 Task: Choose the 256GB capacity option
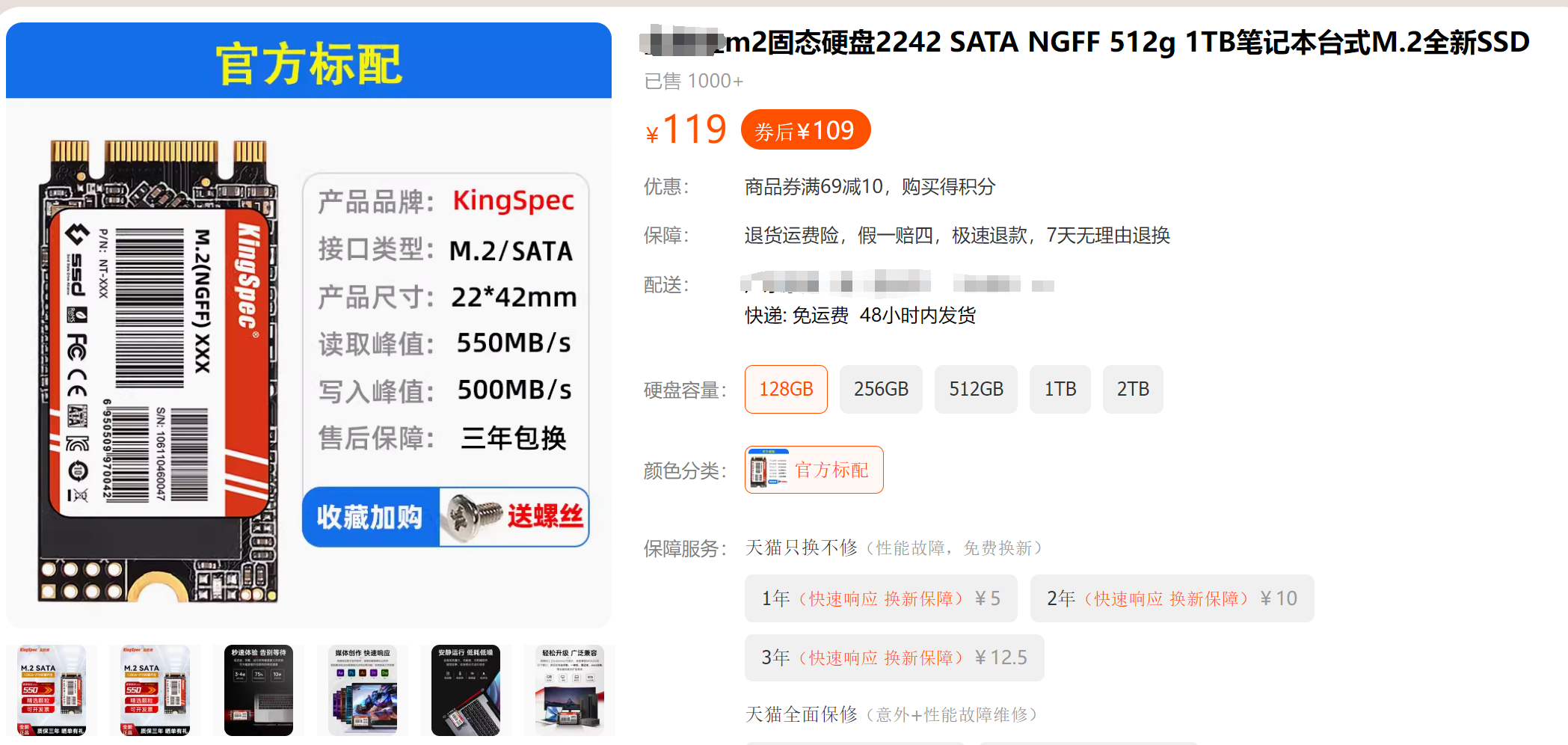click(x=881, y=389)
